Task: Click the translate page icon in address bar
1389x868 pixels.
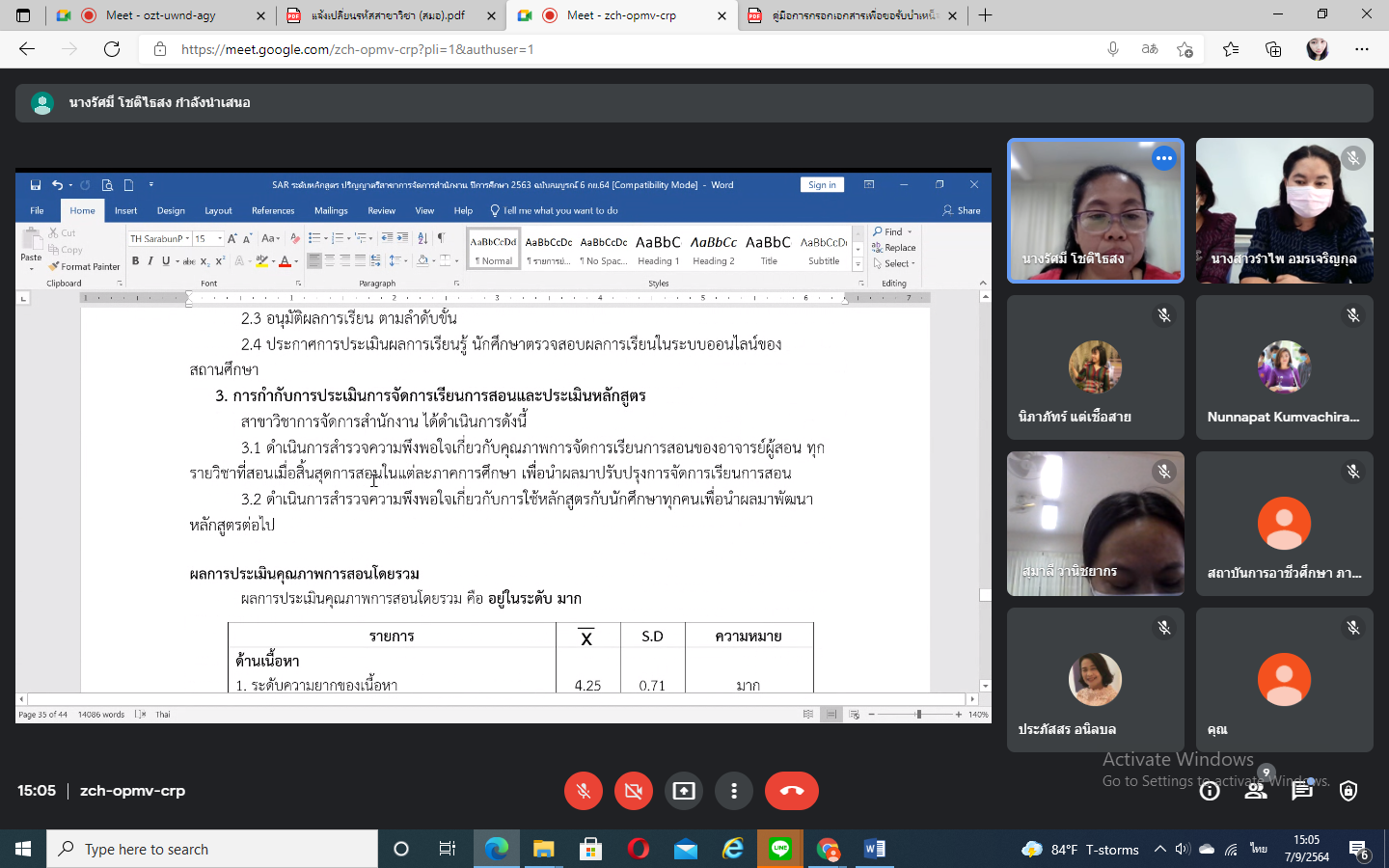Action: pyautogui.click(x=1149, y=49)
